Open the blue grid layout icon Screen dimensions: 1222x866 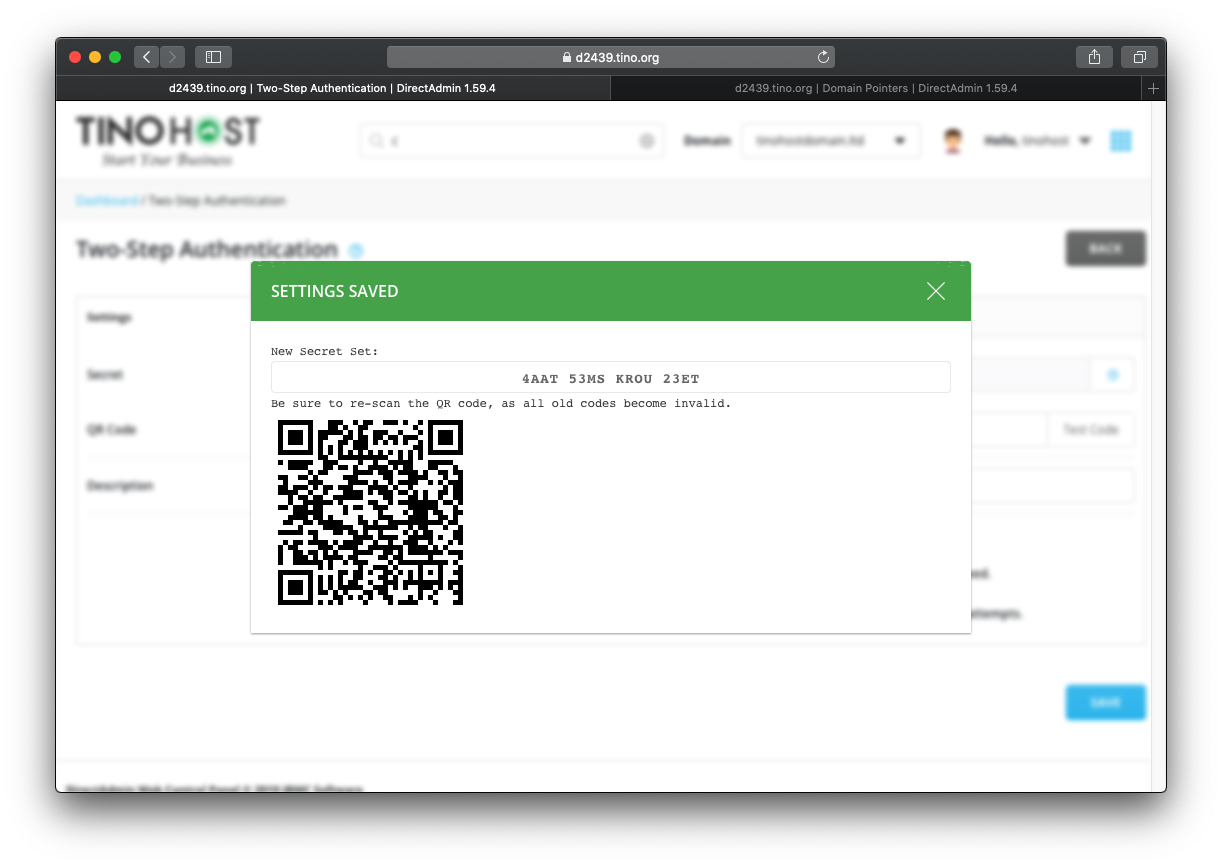click(x=1121, y=141)
